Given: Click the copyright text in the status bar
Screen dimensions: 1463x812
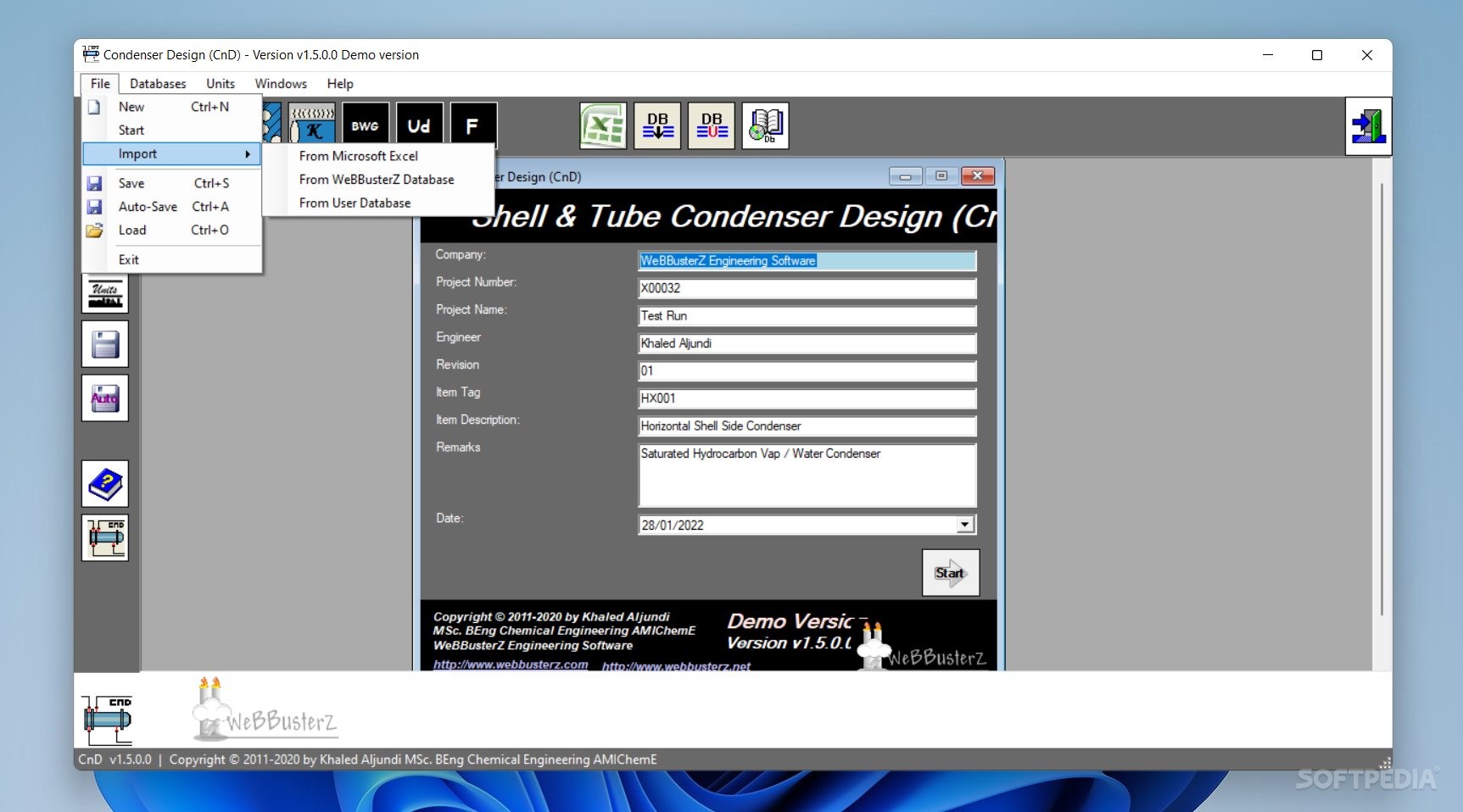Looking at the screenshot, I should tap(413, 759).
